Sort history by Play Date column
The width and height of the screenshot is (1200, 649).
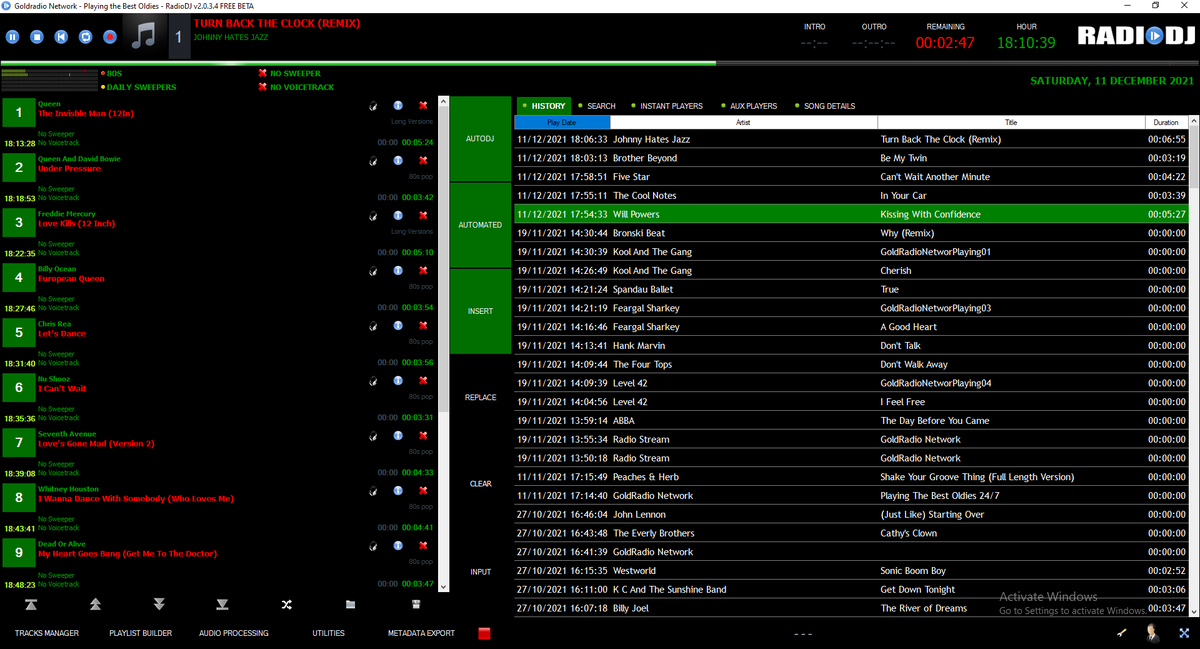tap(562, 122)
